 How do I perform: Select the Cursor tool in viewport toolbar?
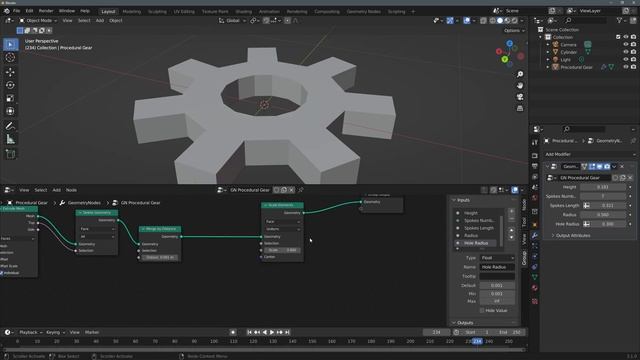10,58
